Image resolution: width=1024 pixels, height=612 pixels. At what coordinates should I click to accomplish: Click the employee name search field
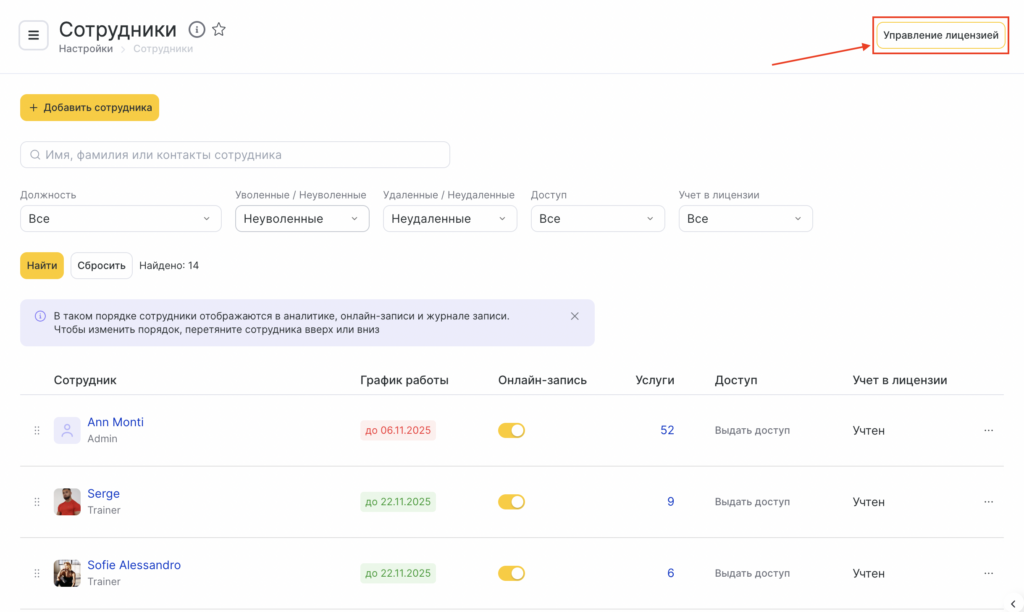[235, 155]
